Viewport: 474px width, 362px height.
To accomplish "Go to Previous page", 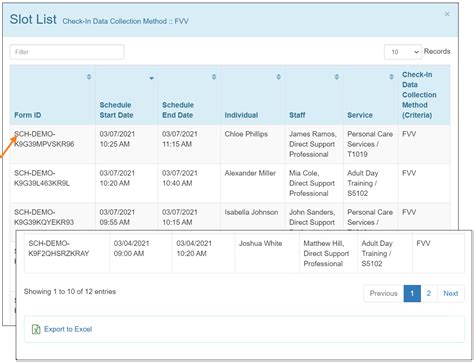I will [x=383, y=293].
